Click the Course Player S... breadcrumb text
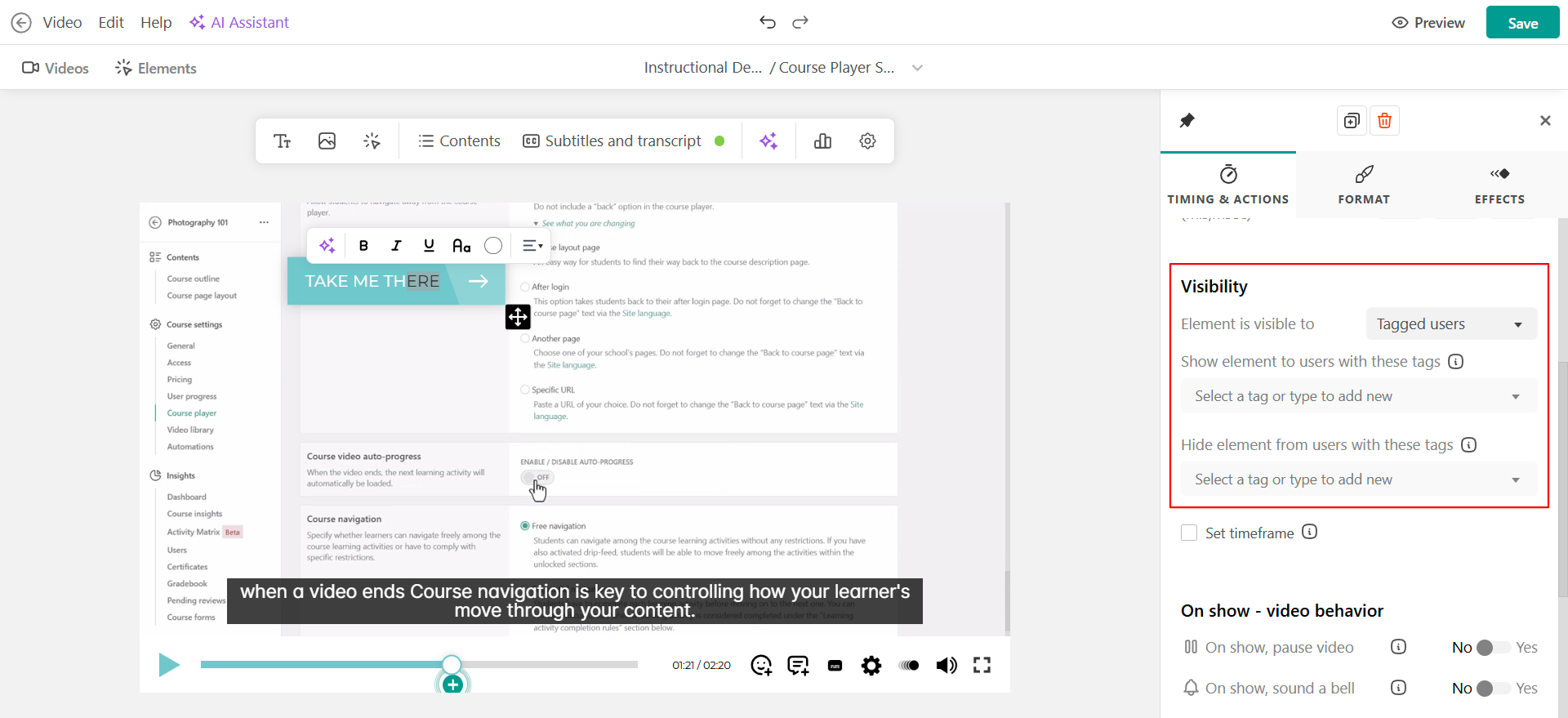 click(836, 68)
